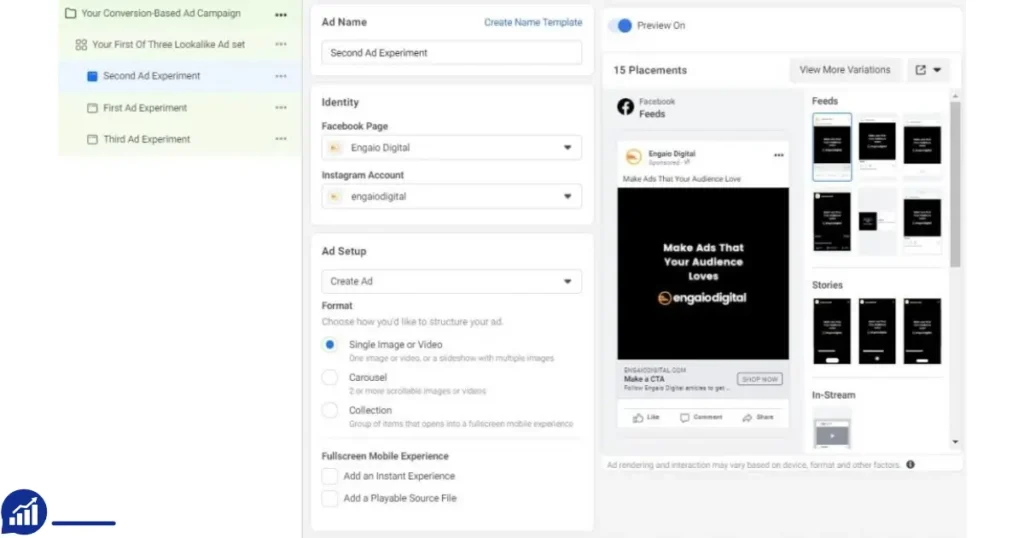The image size is (1024, 538).
Task: Select middle small thumbnail in second Feeds row
Action: 877,221
